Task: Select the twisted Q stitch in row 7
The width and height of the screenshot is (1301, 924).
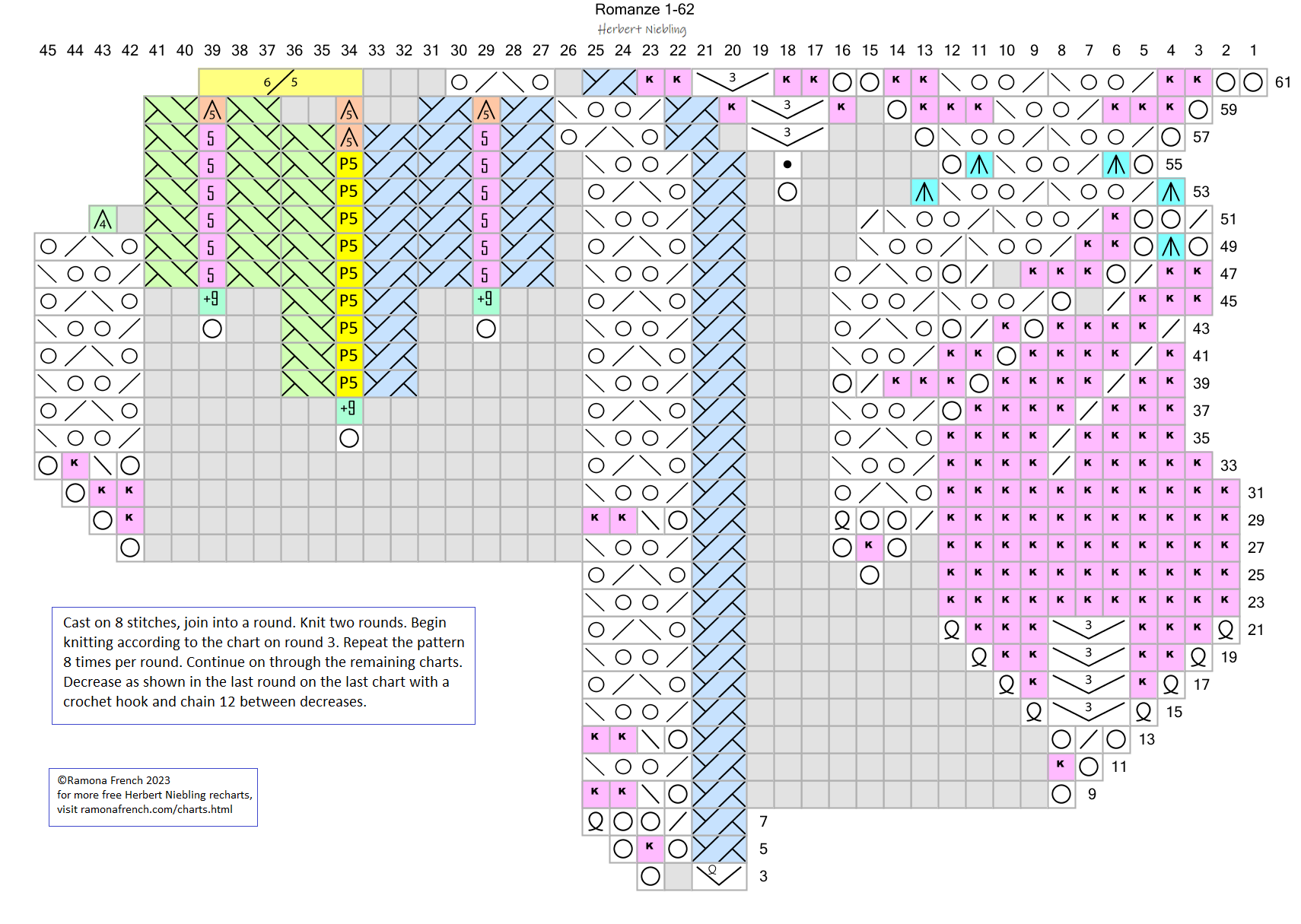Action: tap(596, 821)
